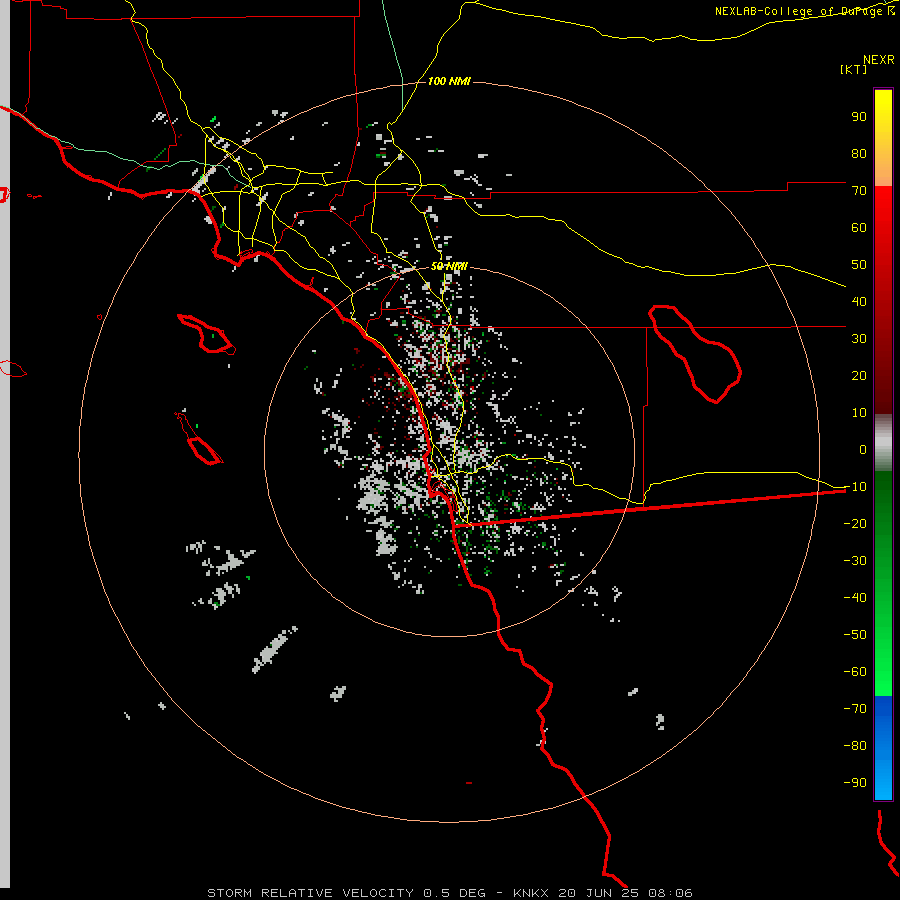Screen dimensions: 900x900
Task: Click the 70 knot scale value
Action: tap(859, 191)
